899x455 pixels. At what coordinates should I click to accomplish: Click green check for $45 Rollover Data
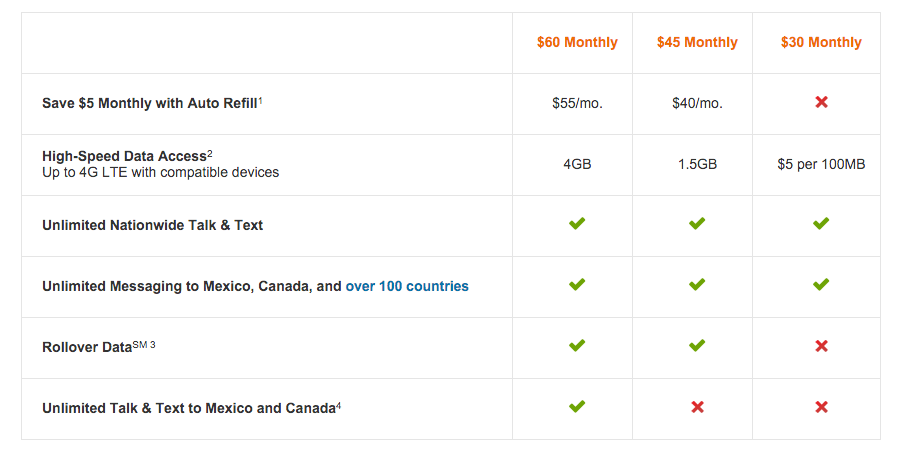(697, 346)
